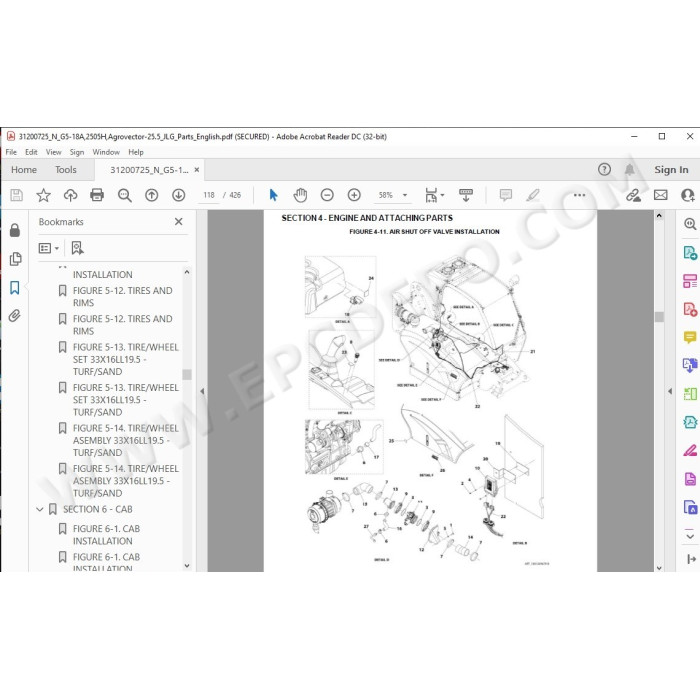Open the Fit page options
The width and height of the screenshot is (700, 700).
coord(434,195)
